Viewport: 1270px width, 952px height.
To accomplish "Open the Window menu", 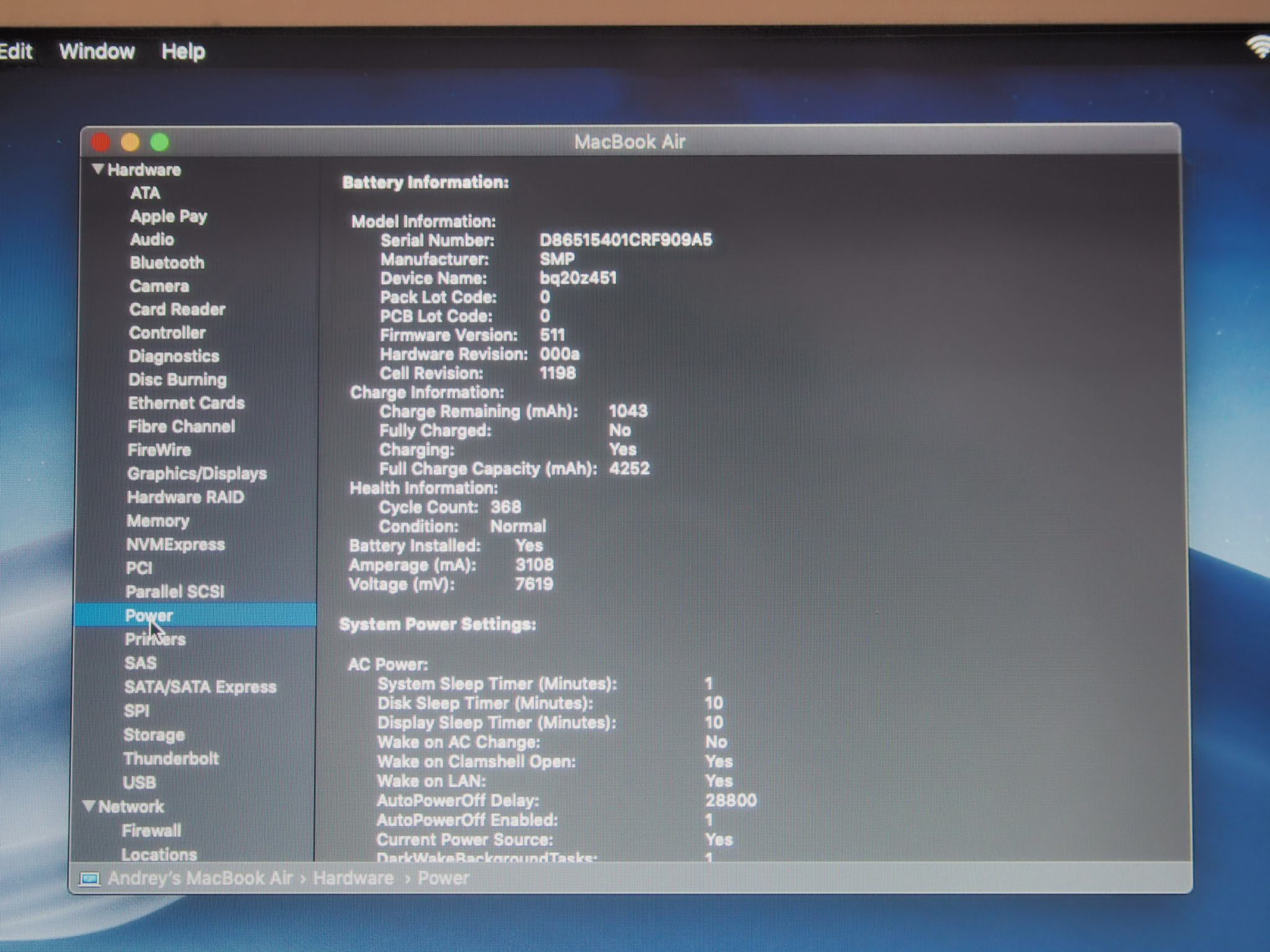I will (97, 51).
